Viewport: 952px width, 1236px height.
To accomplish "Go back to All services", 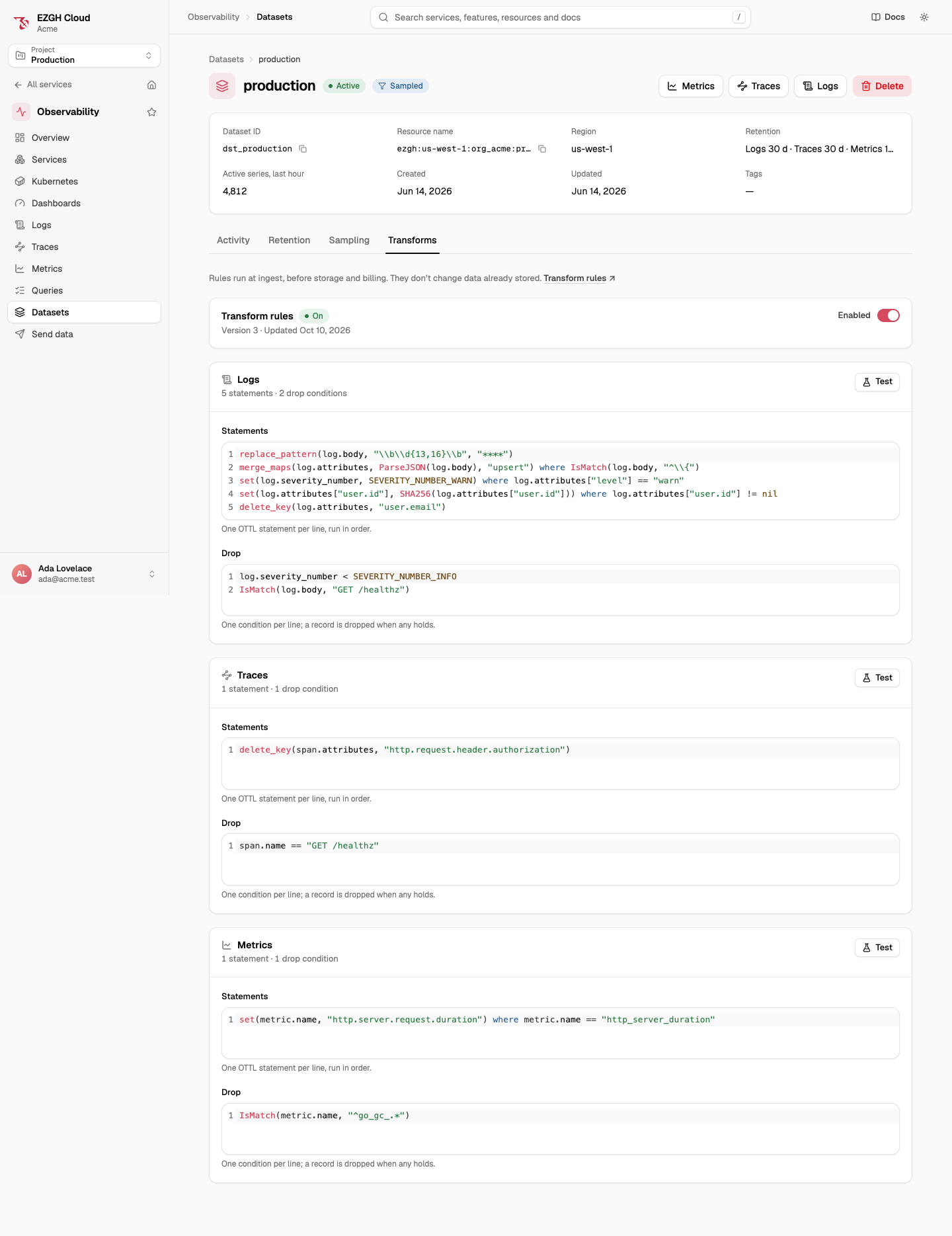I will 43,85.
